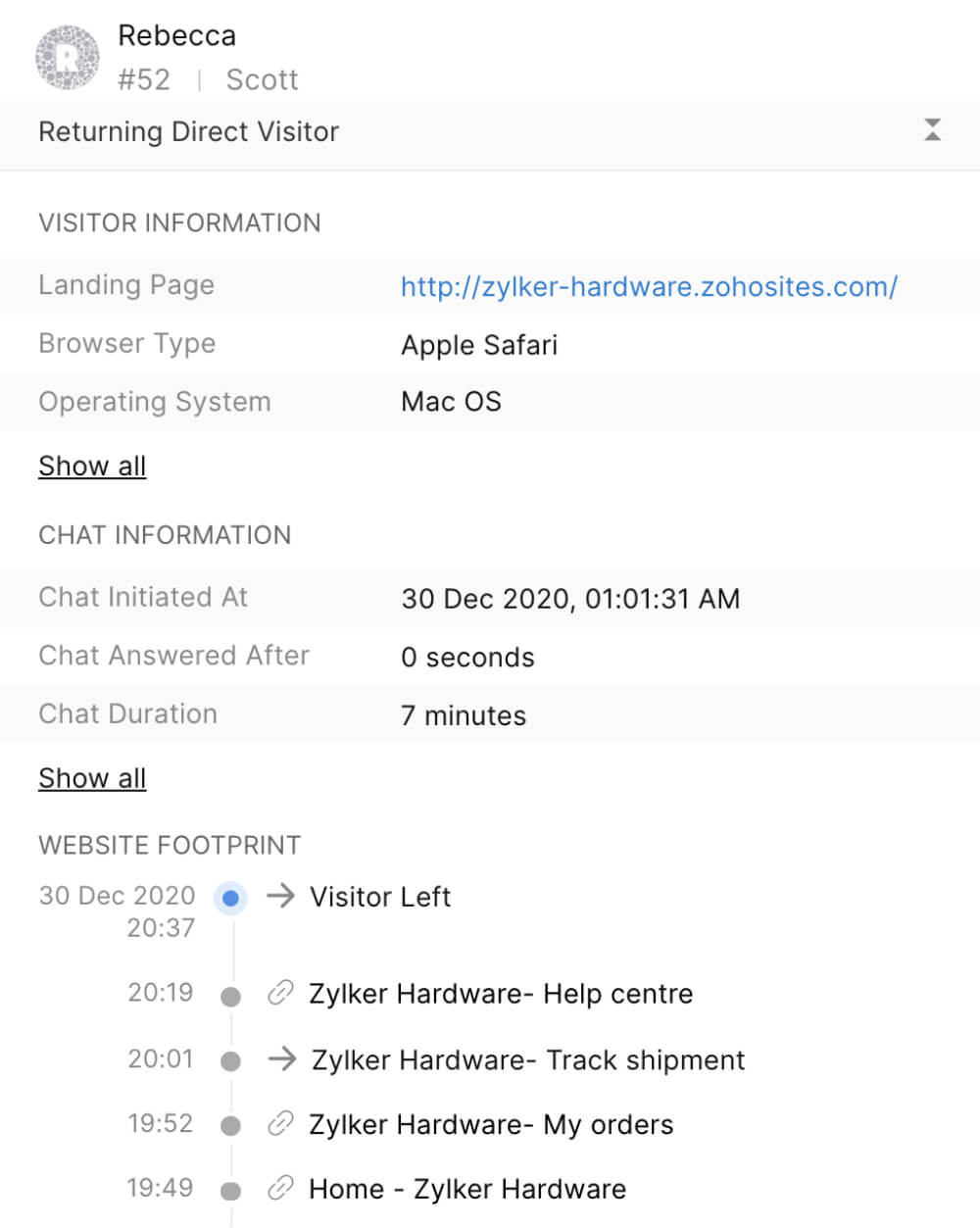Click the operator name Scott
980x1228 pixels.
[x=262, y=79]
